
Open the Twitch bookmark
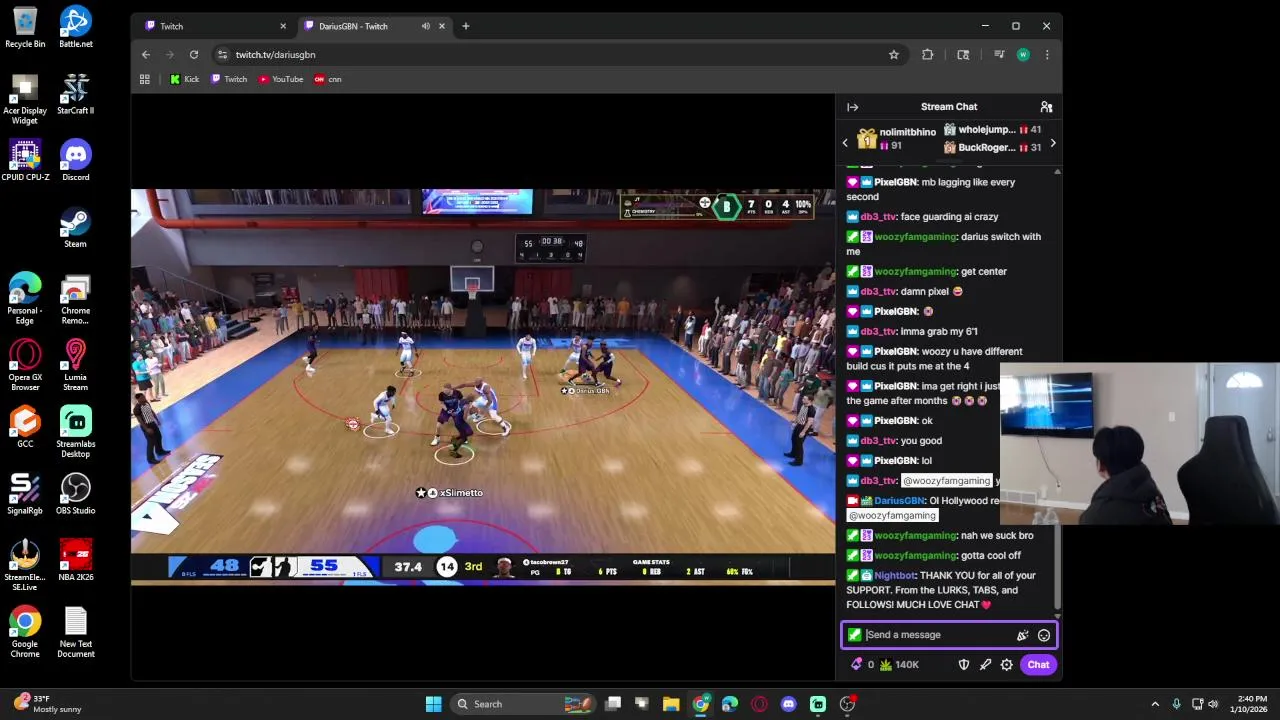tap(229, 79)
